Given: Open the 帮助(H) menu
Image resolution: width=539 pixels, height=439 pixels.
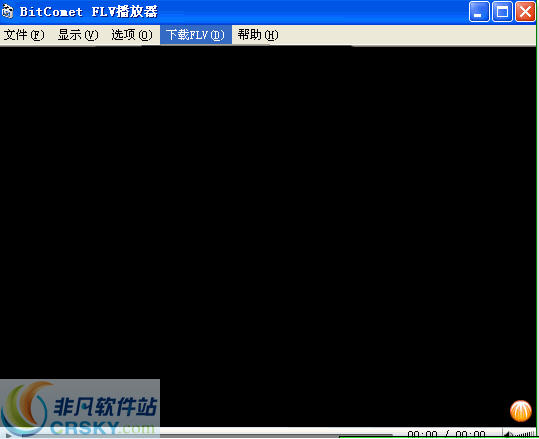Looking at the screenshot, I should pos(258,35).
